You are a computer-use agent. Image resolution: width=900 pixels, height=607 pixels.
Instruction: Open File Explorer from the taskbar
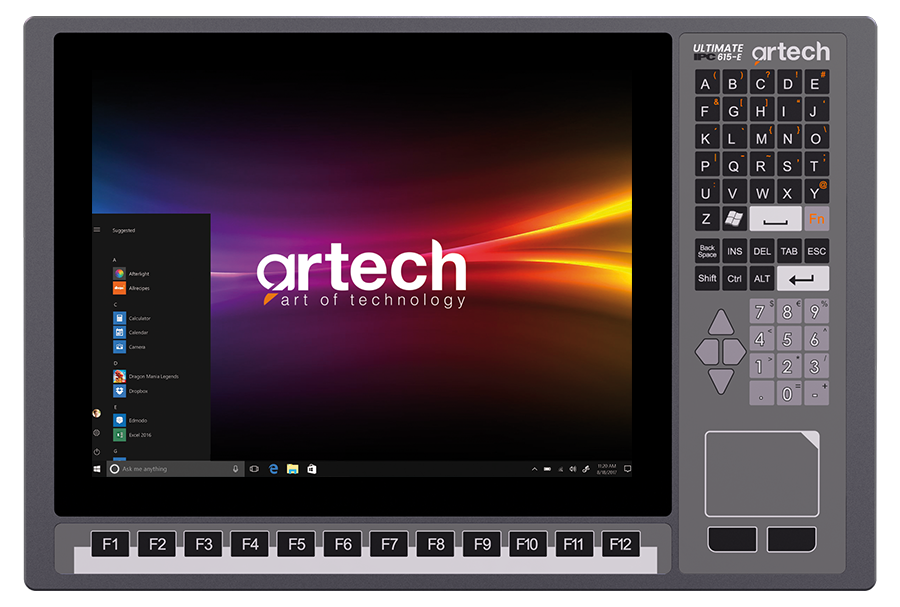[292, 468]
